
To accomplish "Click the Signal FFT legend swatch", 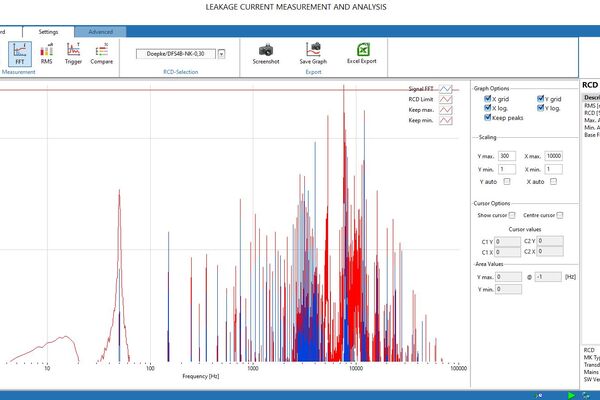I will coord(445,89).
